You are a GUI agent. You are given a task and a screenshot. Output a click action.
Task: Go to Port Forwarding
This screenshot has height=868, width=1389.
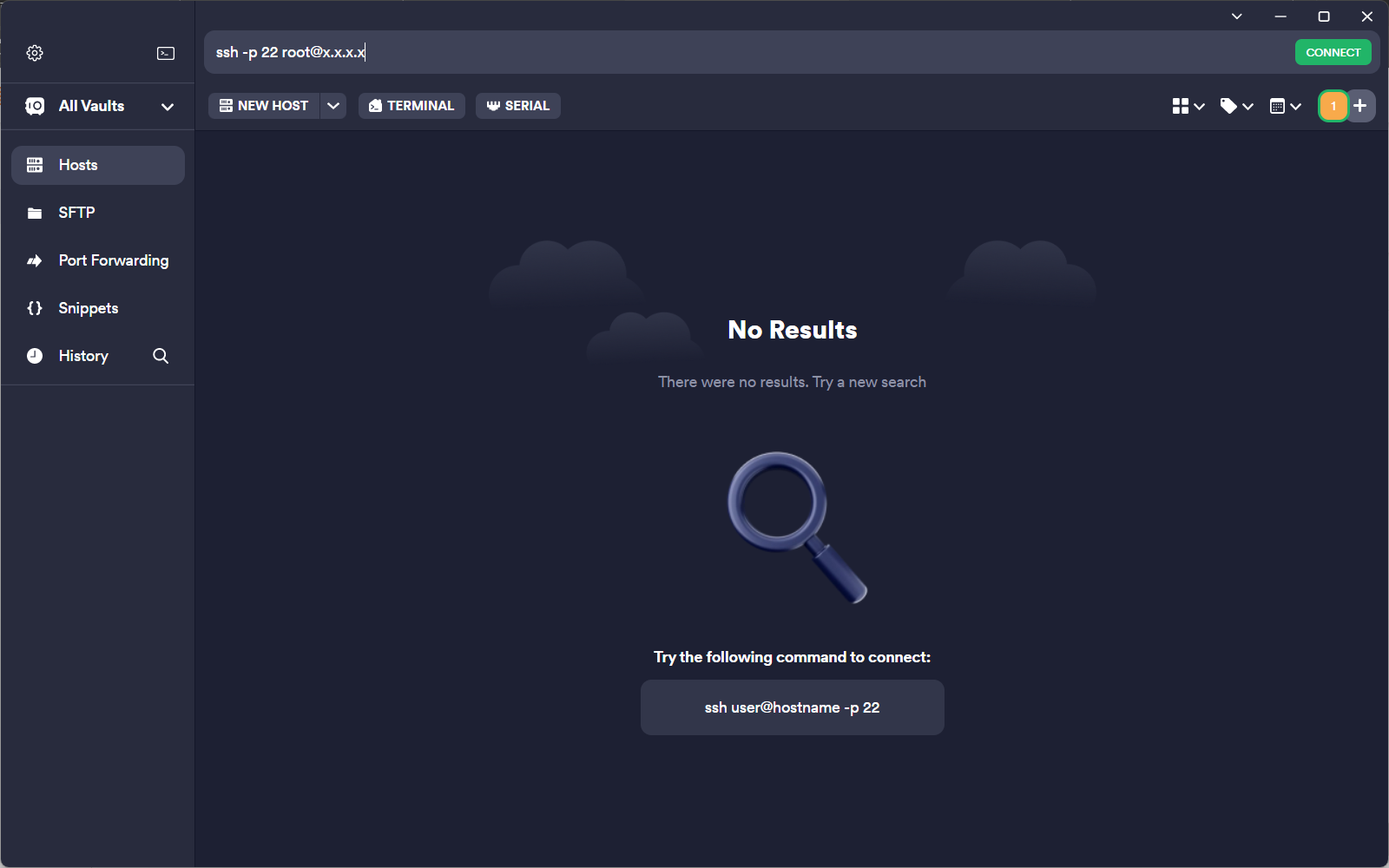point(113,260)
